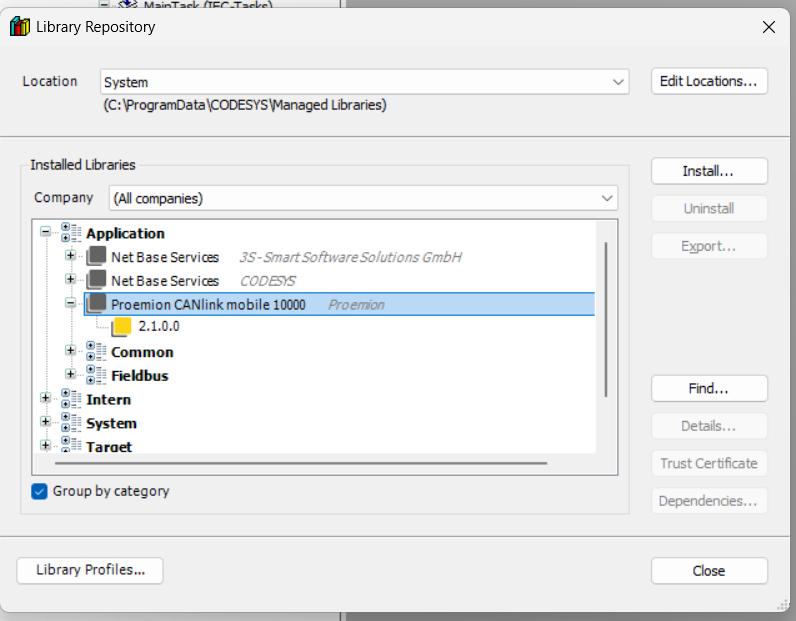Select the CODESYS Net Base Services entry

[165, 281]
